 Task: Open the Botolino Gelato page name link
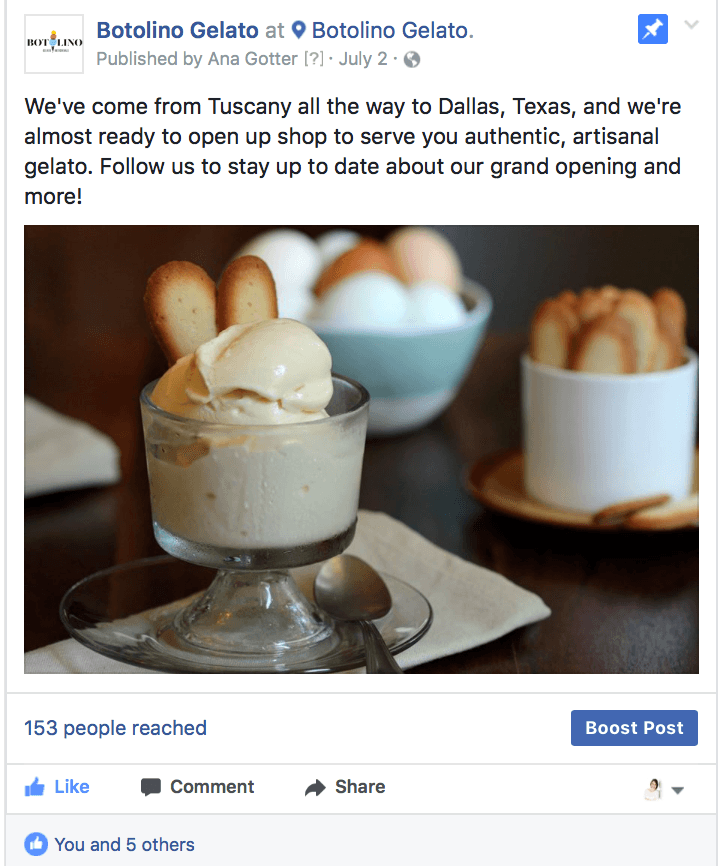click(177, 30)
